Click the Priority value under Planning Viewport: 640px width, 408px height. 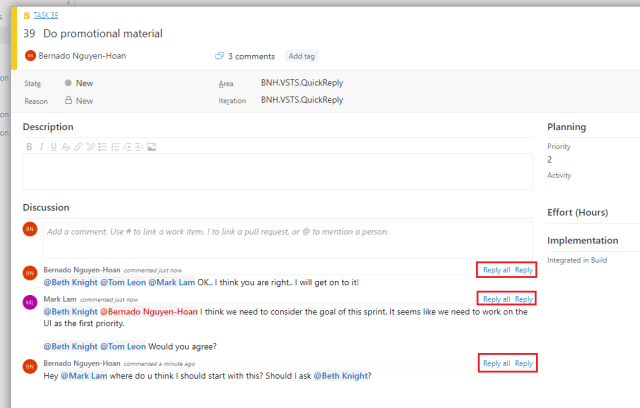pos(550,160)
